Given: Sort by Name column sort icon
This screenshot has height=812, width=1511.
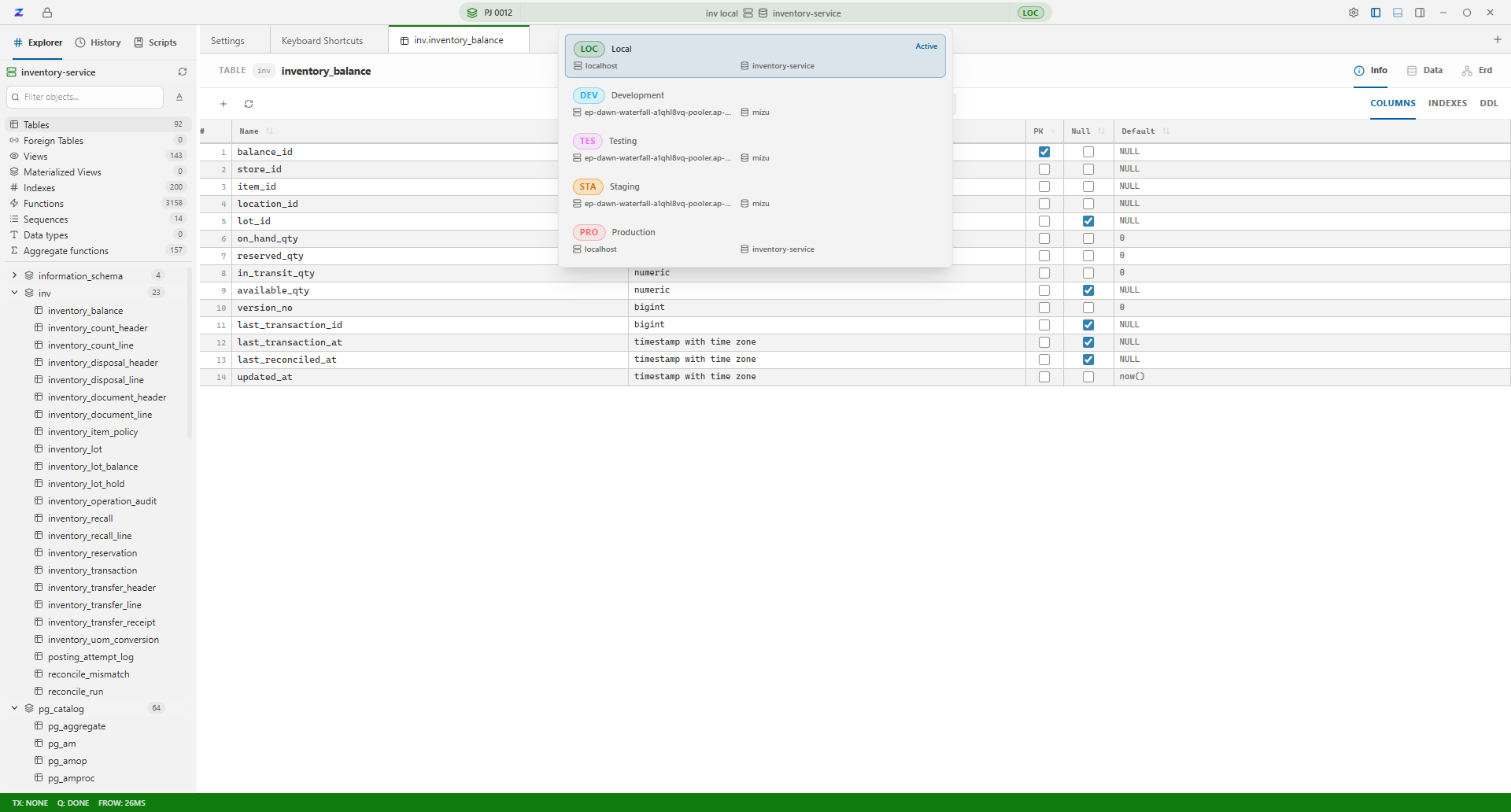Looking at the screenshot, I should point(269,131).
